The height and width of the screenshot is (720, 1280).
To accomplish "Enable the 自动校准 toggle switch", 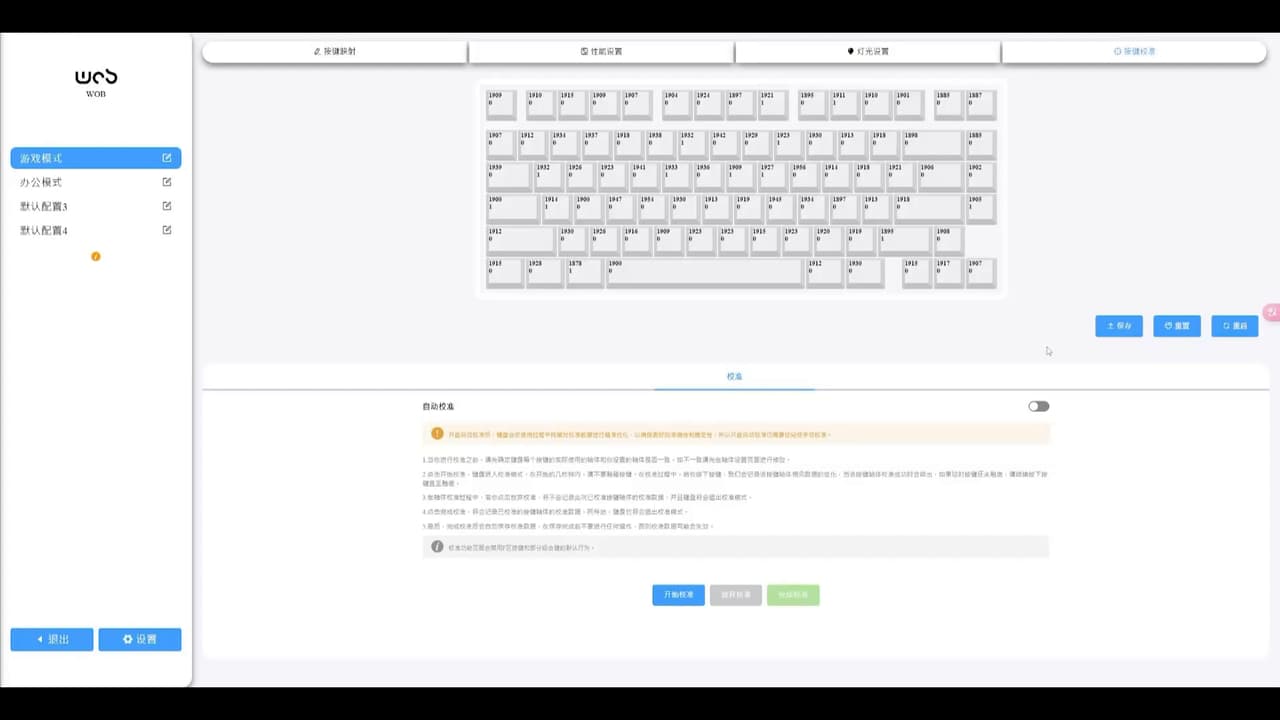I will coord(1038,407).
